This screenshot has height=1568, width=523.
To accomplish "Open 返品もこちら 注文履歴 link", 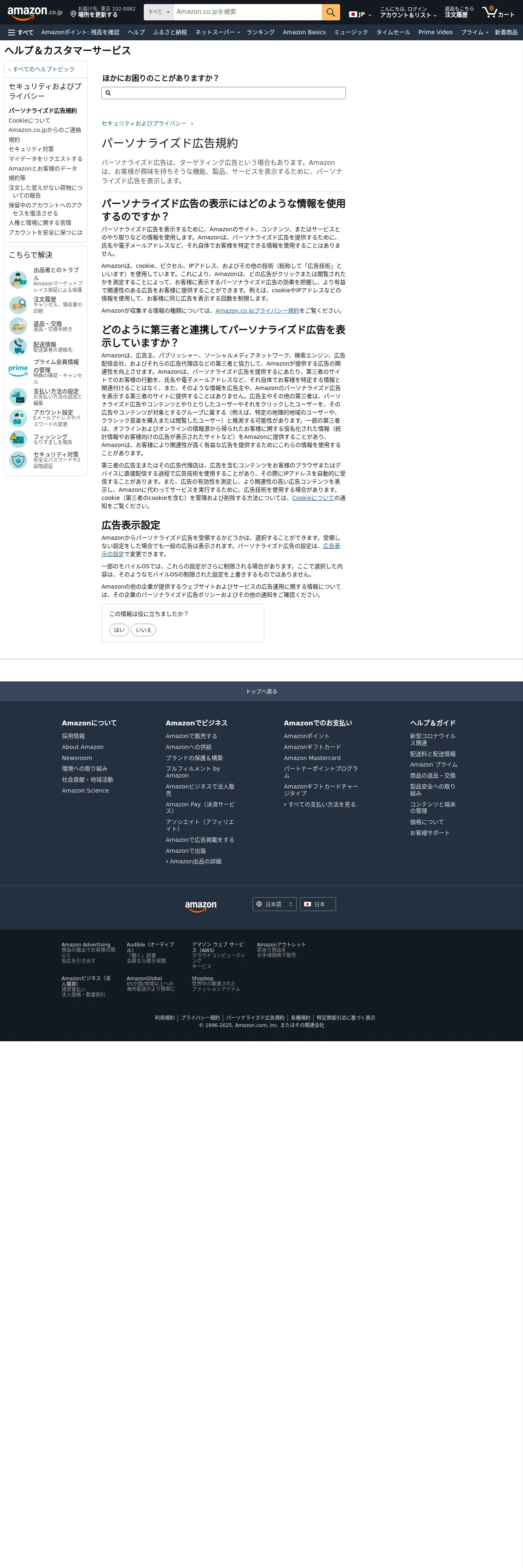I will pos(459,12).
